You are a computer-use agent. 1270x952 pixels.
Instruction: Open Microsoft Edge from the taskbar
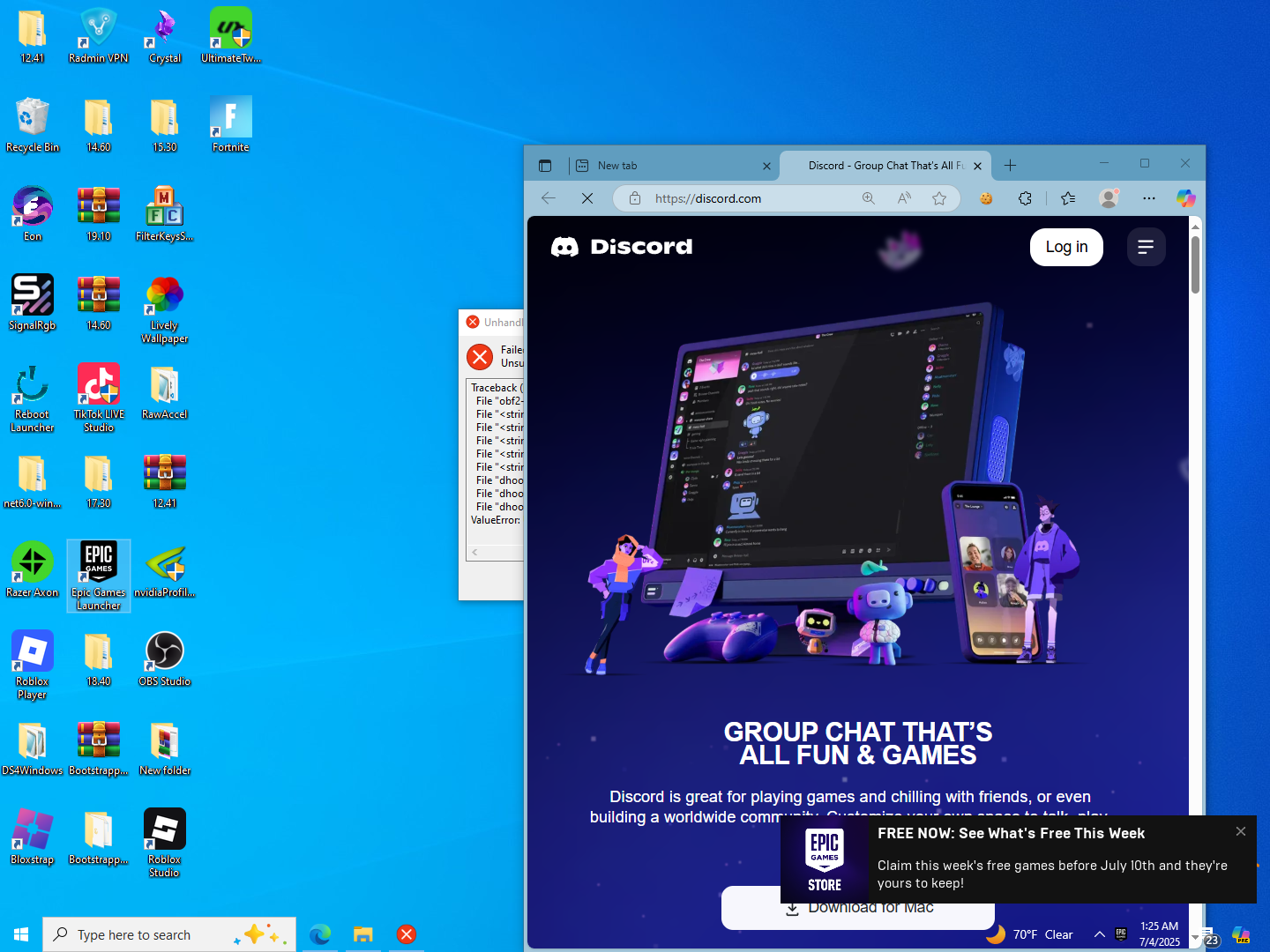pos(320,934)
